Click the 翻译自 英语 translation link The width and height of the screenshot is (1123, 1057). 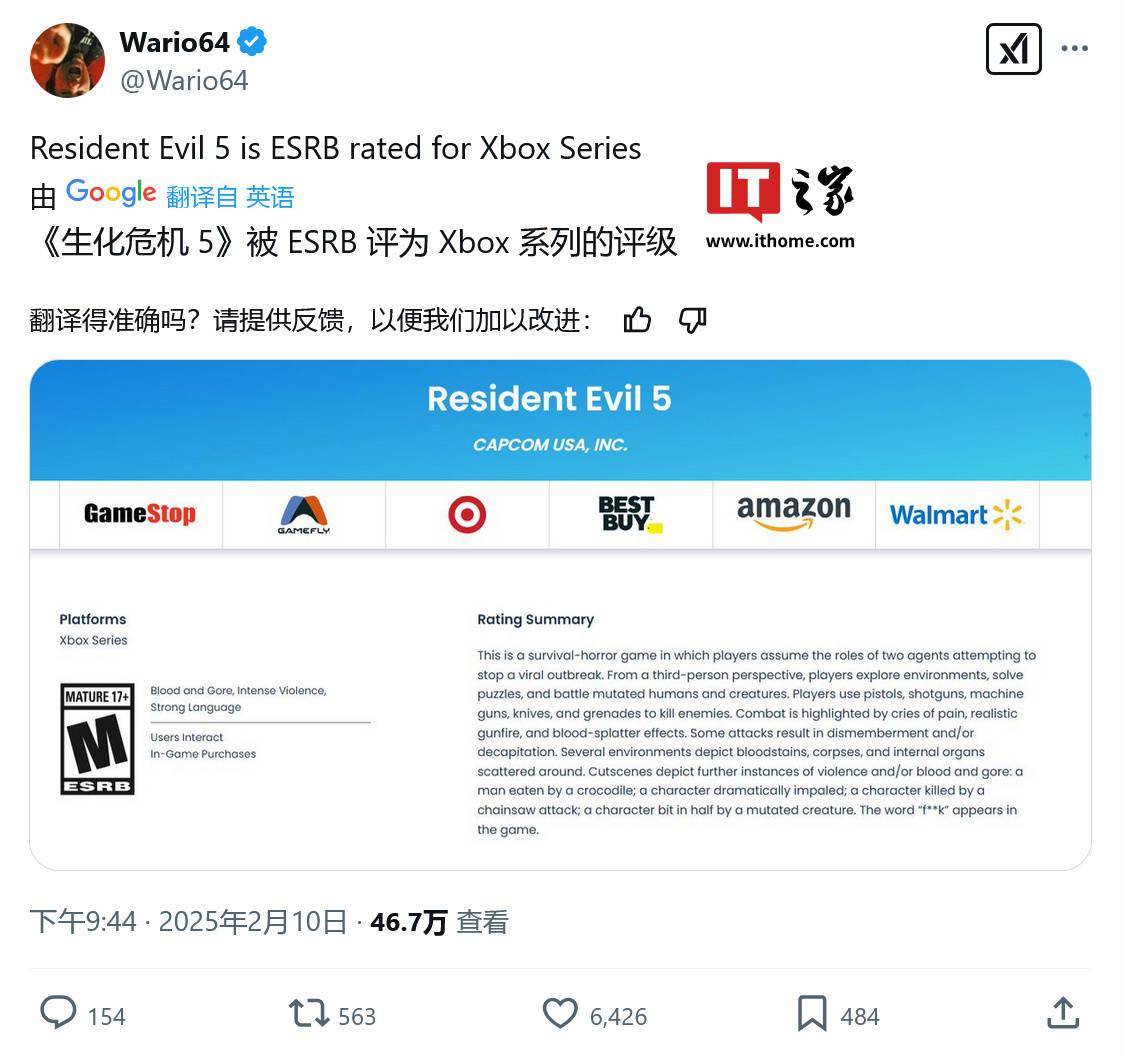click(230, 197)
